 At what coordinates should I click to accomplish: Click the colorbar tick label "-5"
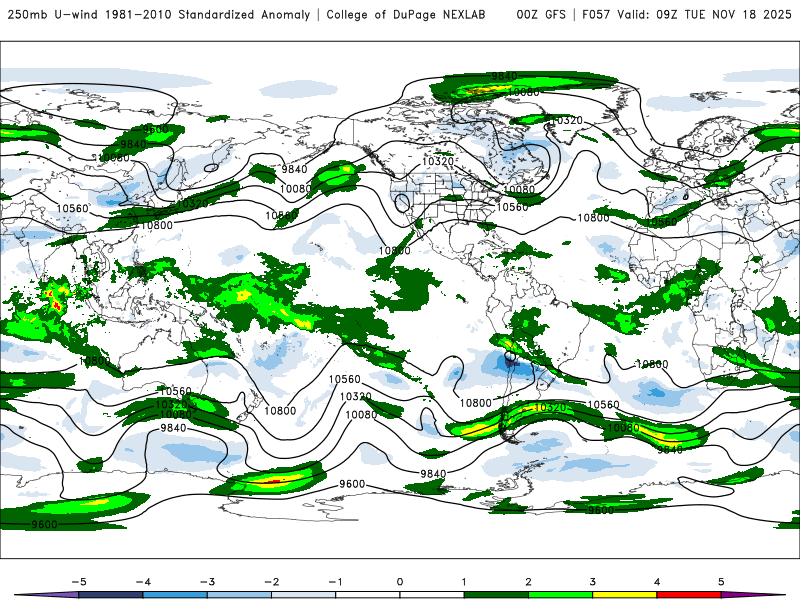[79, 582]
